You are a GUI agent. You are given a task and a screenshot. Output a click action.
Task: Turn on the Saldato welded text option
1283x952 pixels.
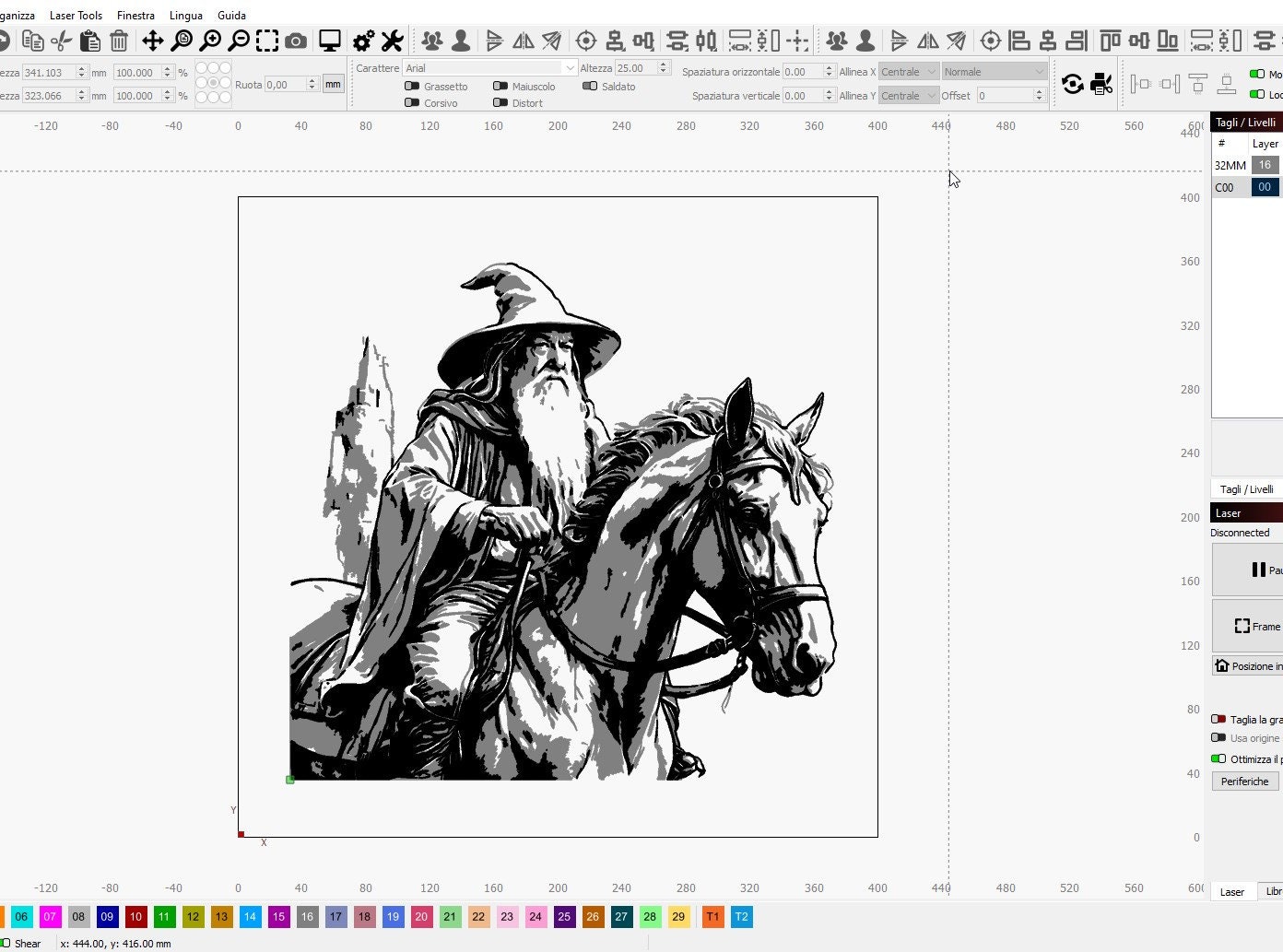point(591,86)
